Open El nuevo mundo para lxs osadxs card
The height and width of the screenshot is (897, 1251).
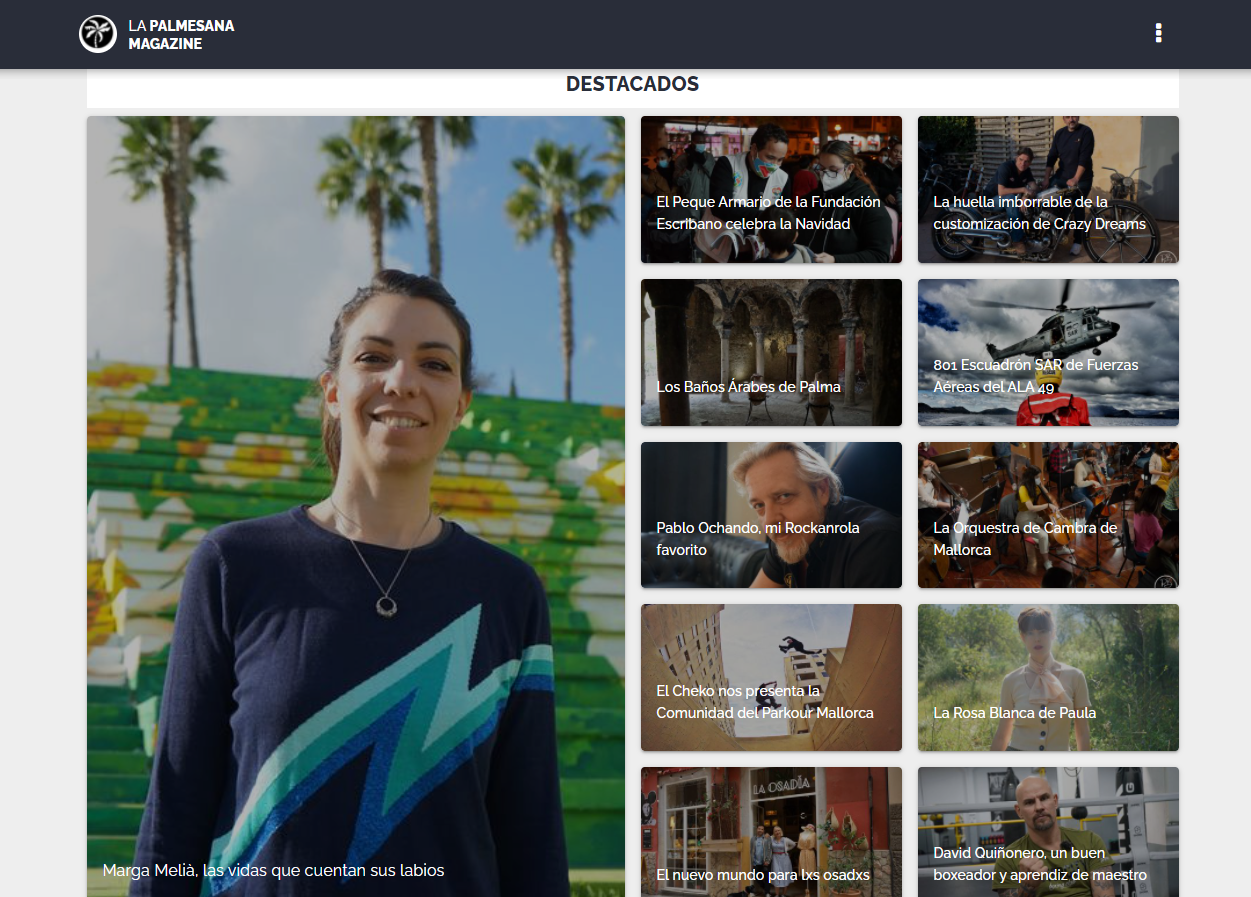pos(771,832)
